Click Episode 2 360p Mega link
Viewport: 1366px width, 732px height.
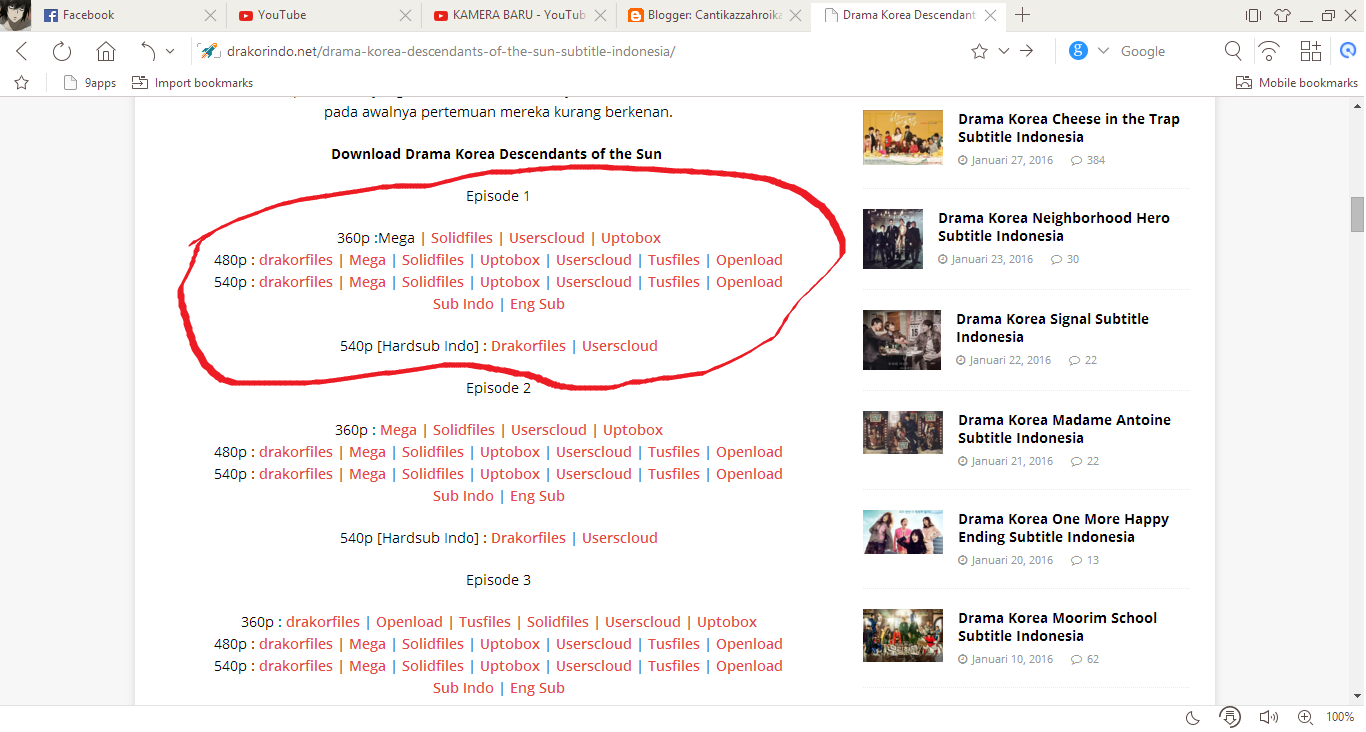[398, 430]
